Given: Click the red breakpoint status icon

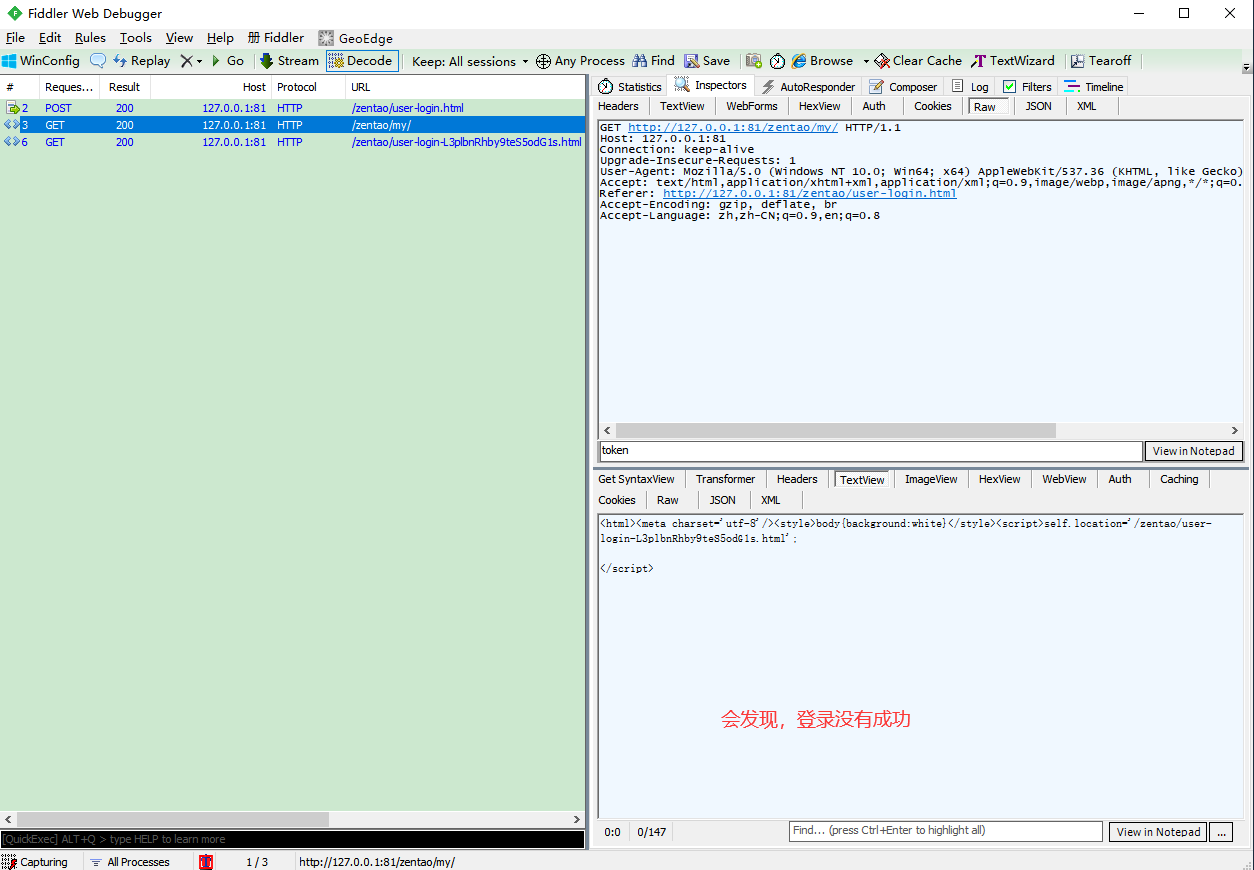Looking at the screenshot, I should point(206,862).
